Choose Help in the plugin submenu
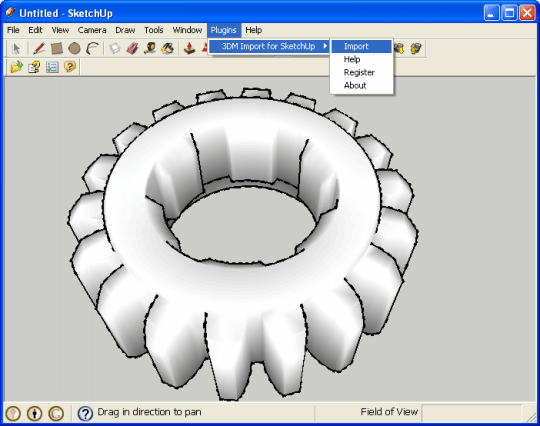The height and width of the screenshot is (426, 540). coord(361,59)
